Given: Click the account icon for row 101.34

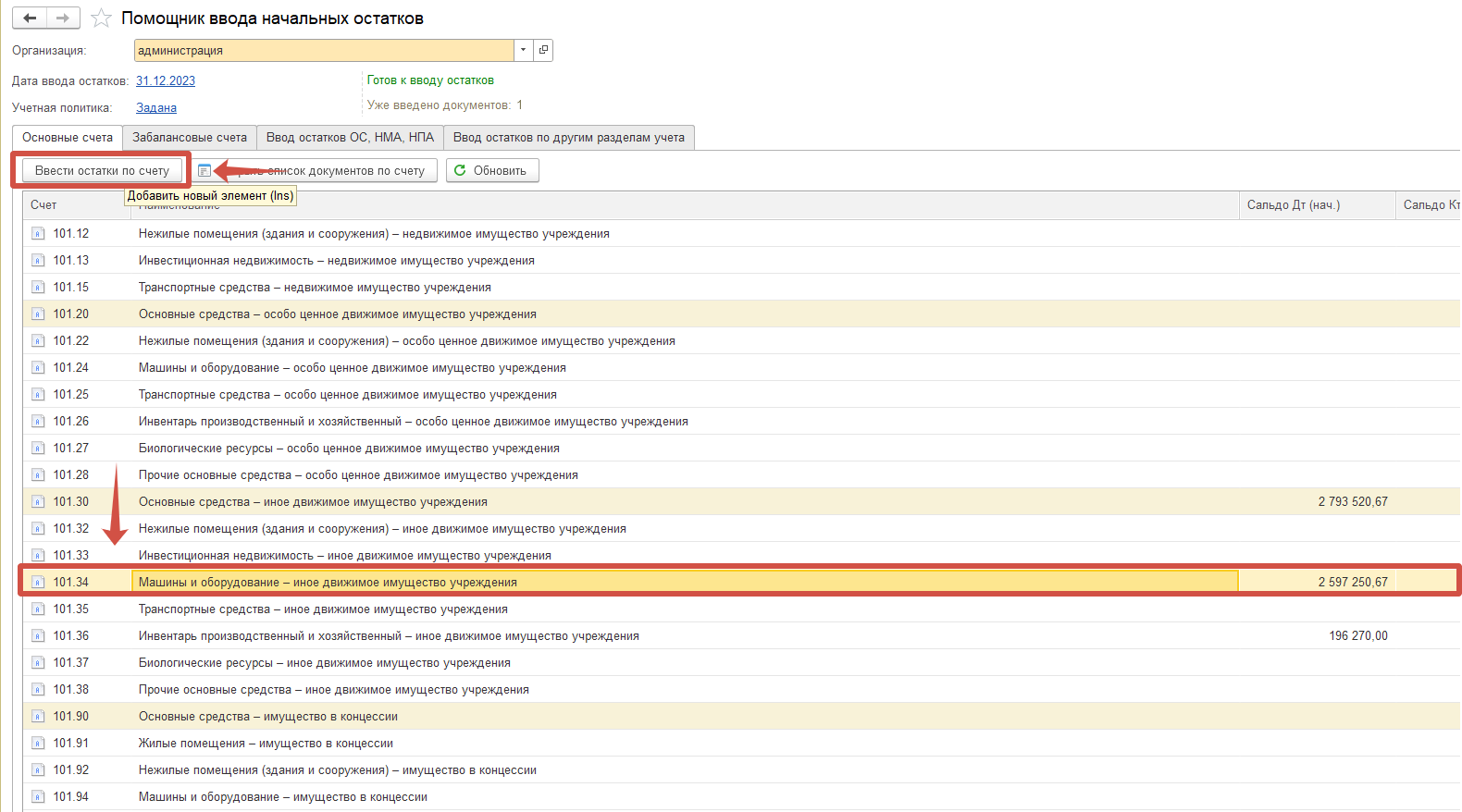Looking at the screenshot, I should tap(38, 583).
